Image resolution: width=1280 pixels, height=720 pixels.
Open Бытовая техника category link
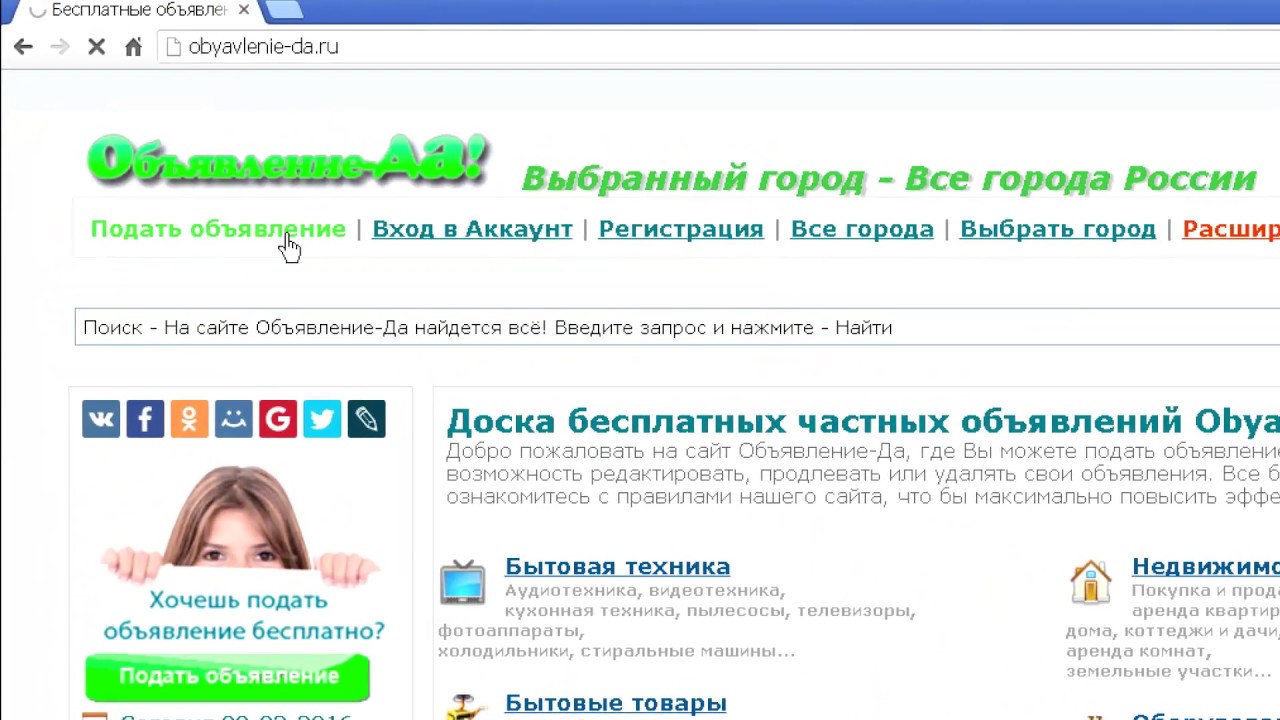[617, 566]
